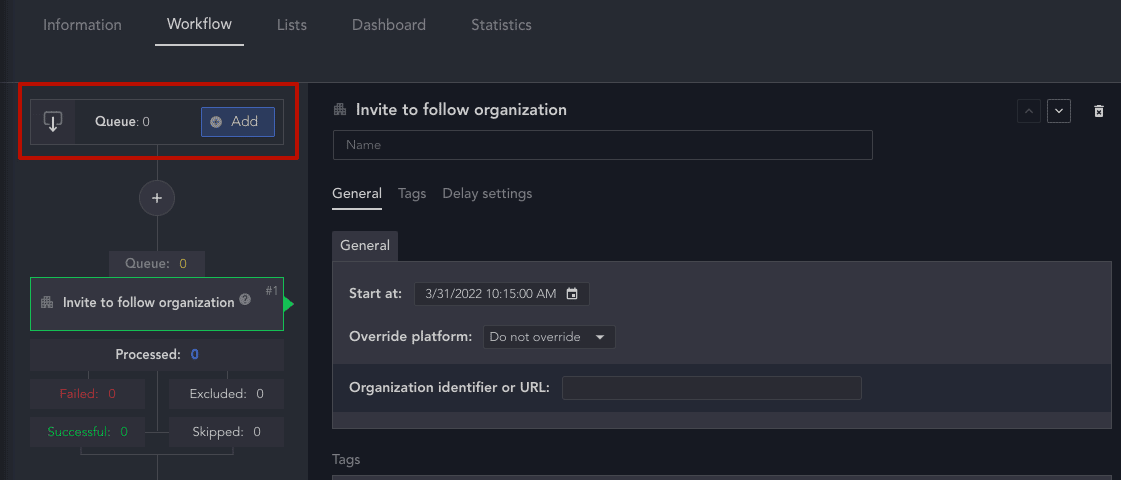Viewport: 1121px width, 480px height.
Task: Select the Invite to follow organization node
Action: tap(157, 304)
